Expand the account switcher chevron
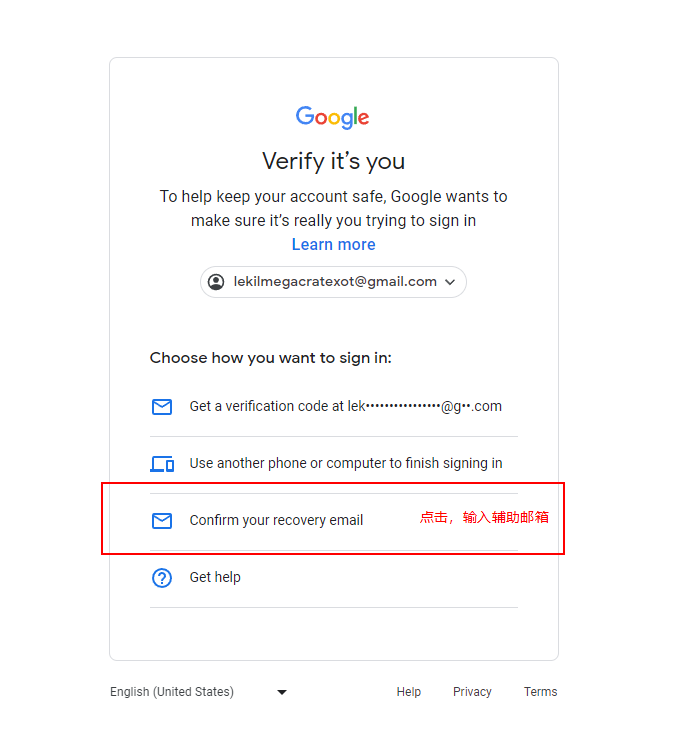This screenshot has width=689, height=756. tap(450, 282)
